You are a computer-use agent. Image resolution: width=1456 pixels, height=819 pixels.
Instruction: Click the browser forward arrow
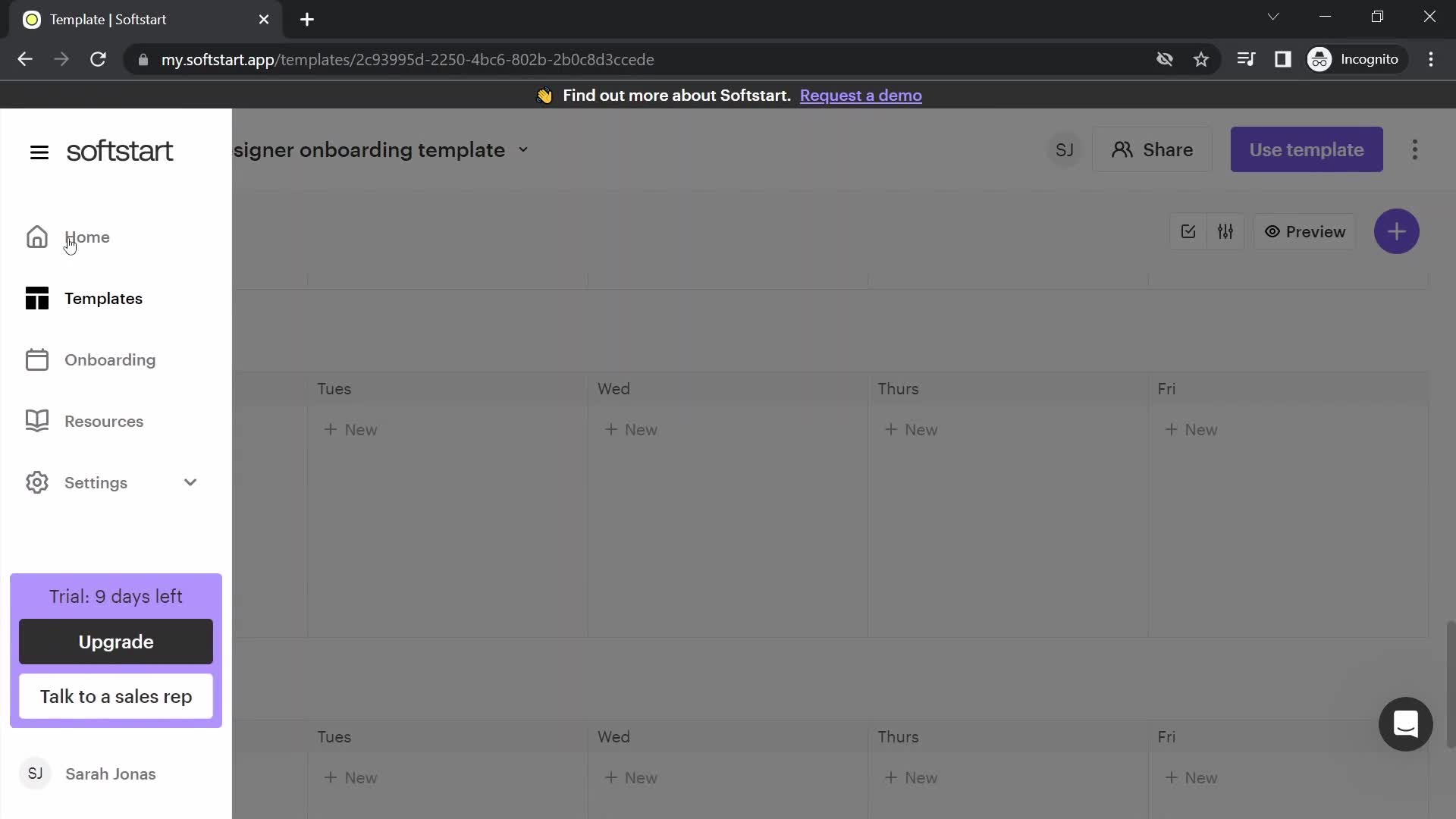pyautogui.click(x=61, y=59)
